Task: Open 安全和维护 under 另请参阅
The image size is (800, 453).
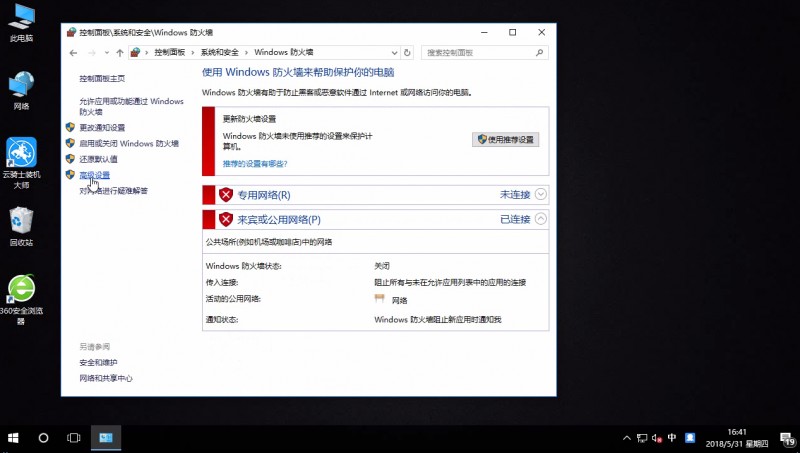Action: coord(98,363)
